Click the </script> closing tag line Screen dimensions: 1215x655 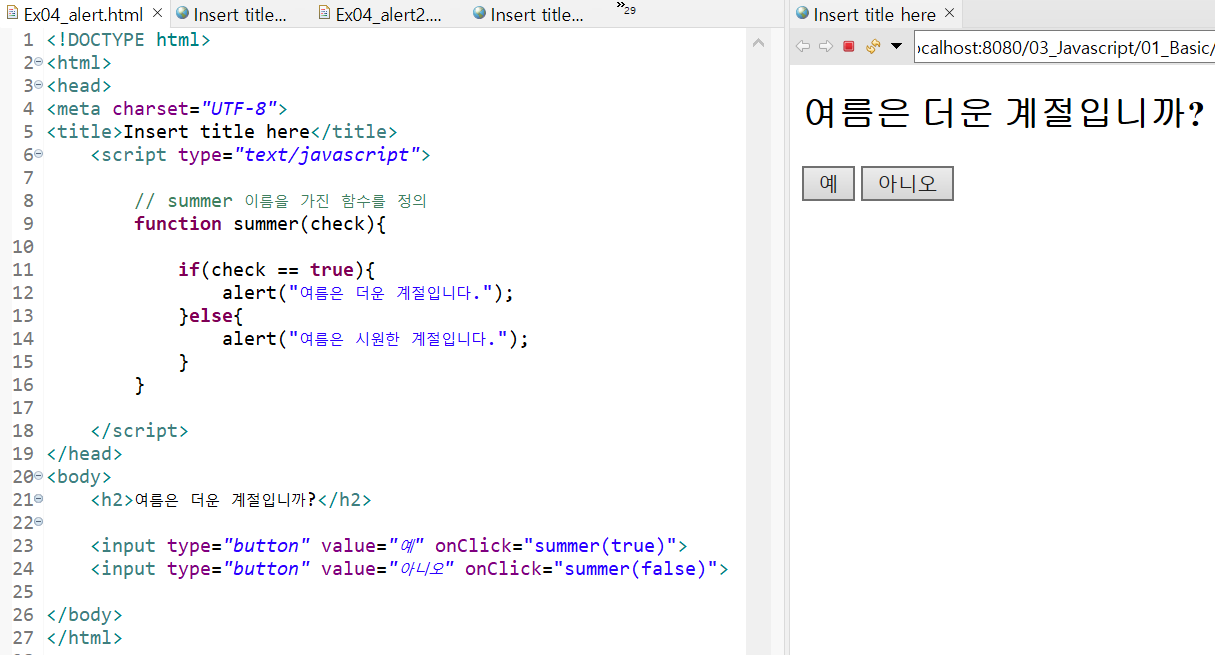pos(139,431)
